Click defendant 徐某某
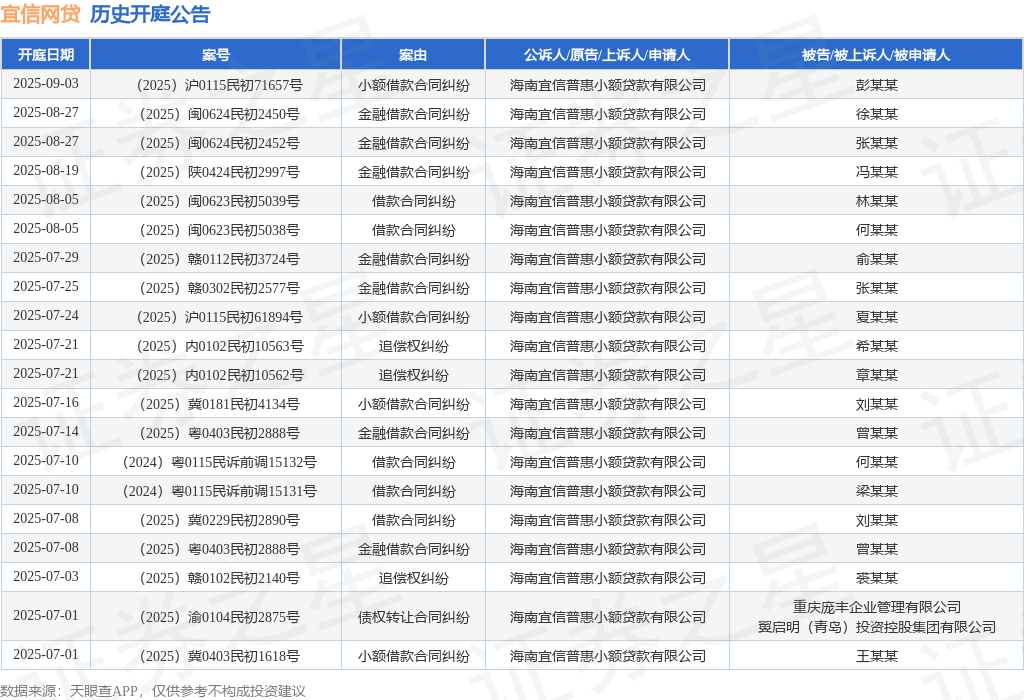The image size is (1024, 700). [x=876, y=114]
